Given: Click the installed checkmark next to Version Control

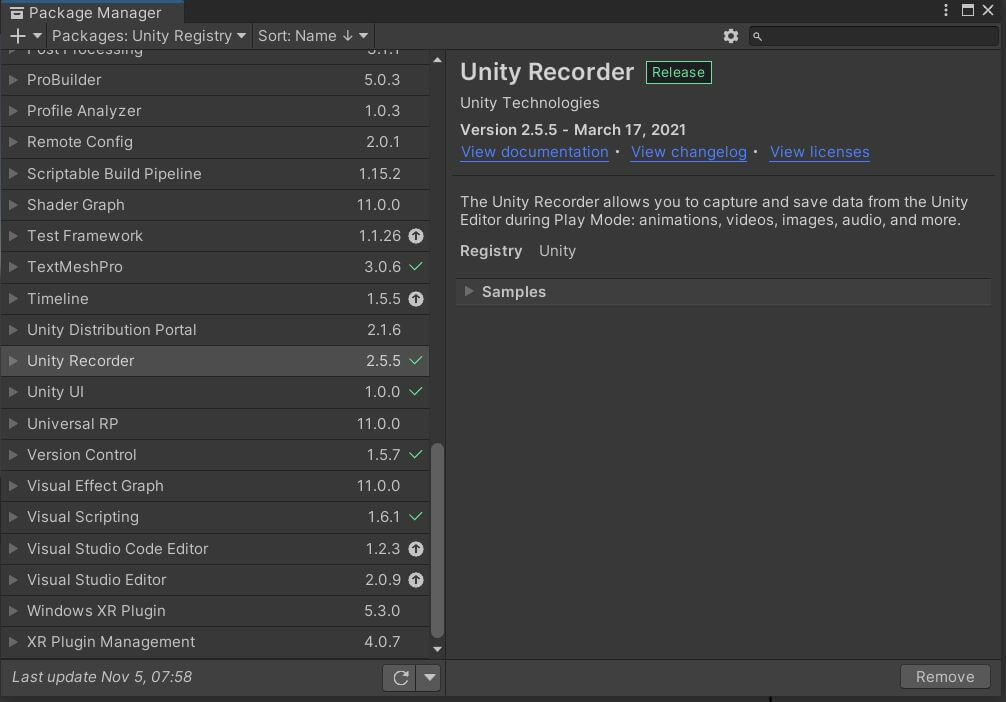Looking at the screenshot, I should tap(416, 454).
